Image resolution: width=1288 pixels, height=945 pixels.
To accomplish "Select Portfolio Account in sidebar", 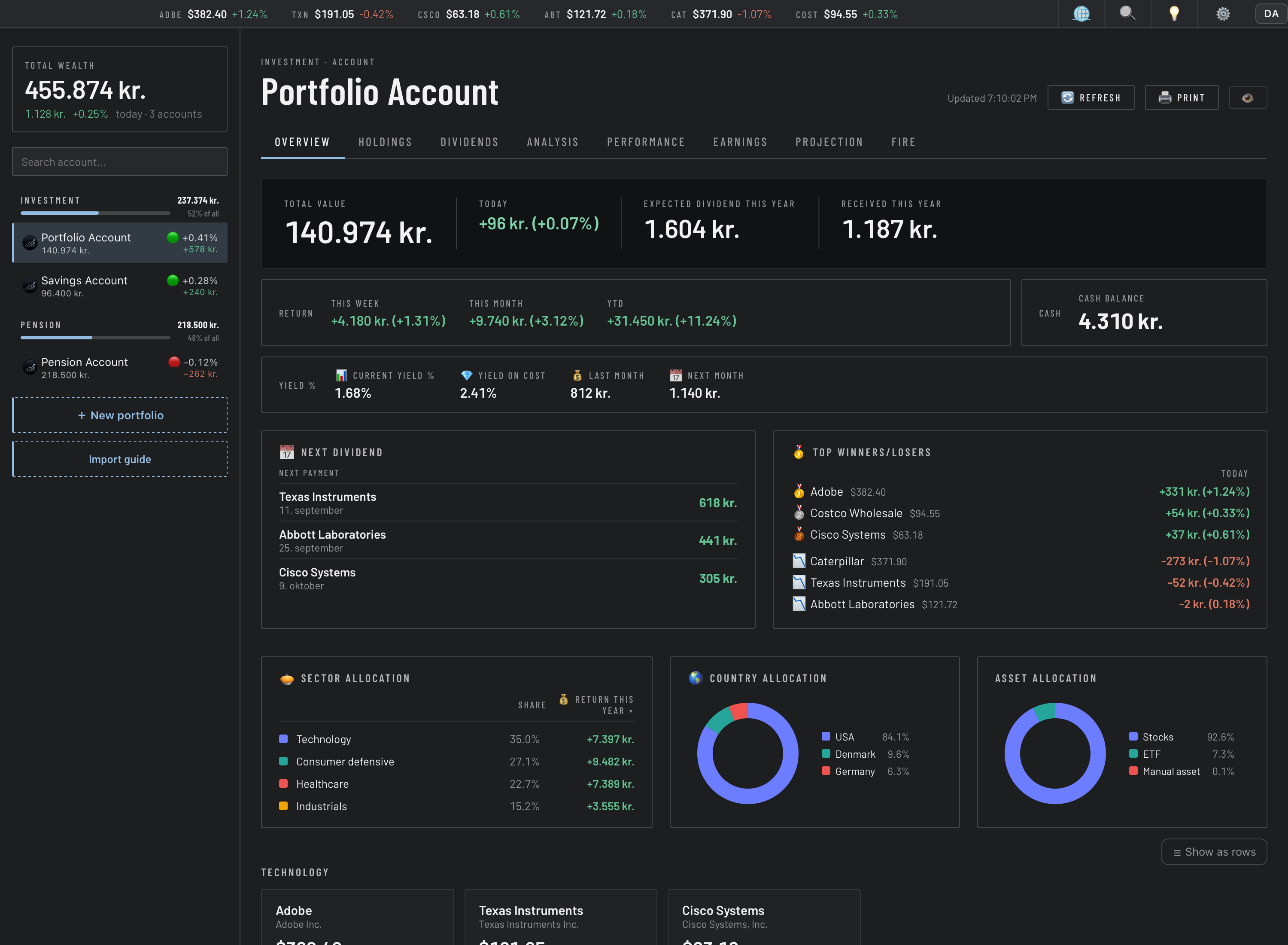I will 119,243.
